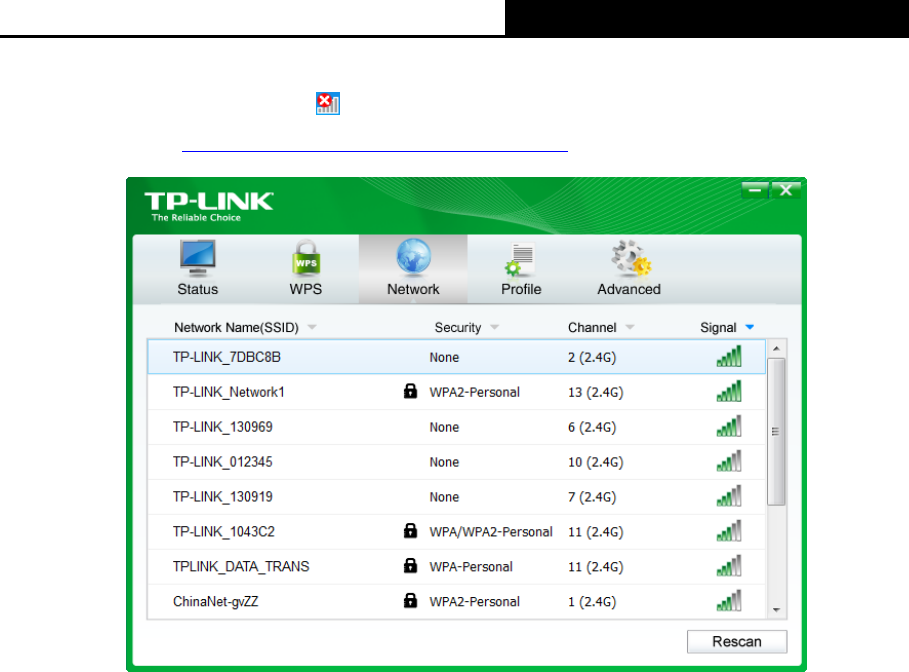Select network TP-LINK_012345

point(457,462)
